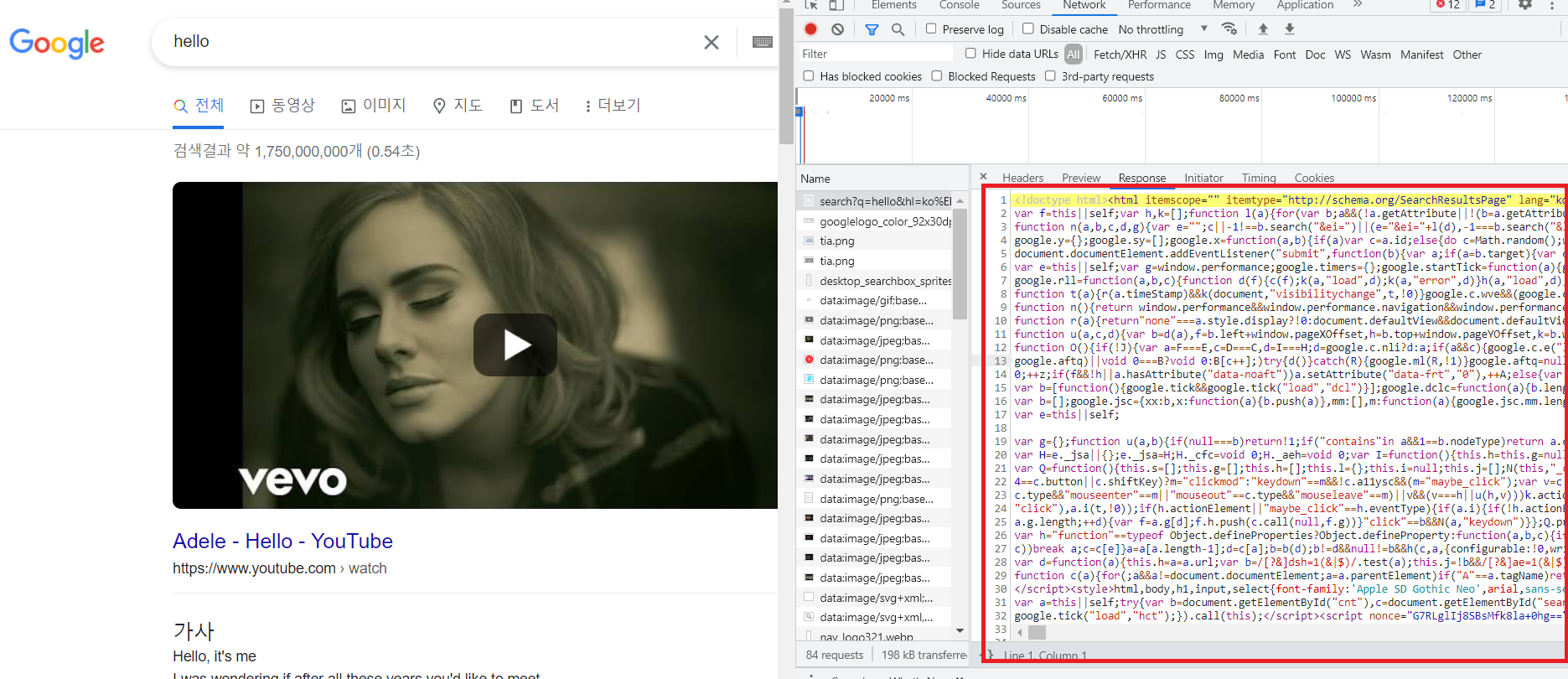Switch to the 이미지 search tab
Screen dimensions: 1568x679
[374, 106]
